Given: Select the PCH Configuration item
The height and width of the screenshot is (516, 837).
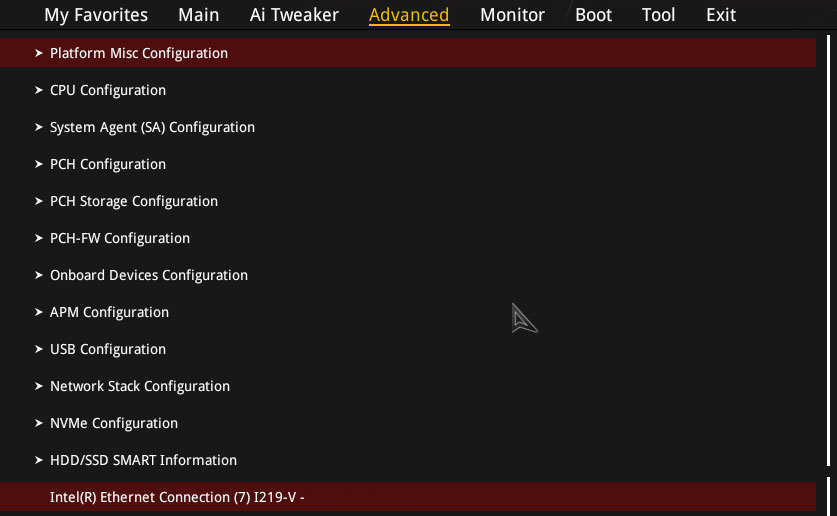Looking at the screenshot, I should coord(408,164).
